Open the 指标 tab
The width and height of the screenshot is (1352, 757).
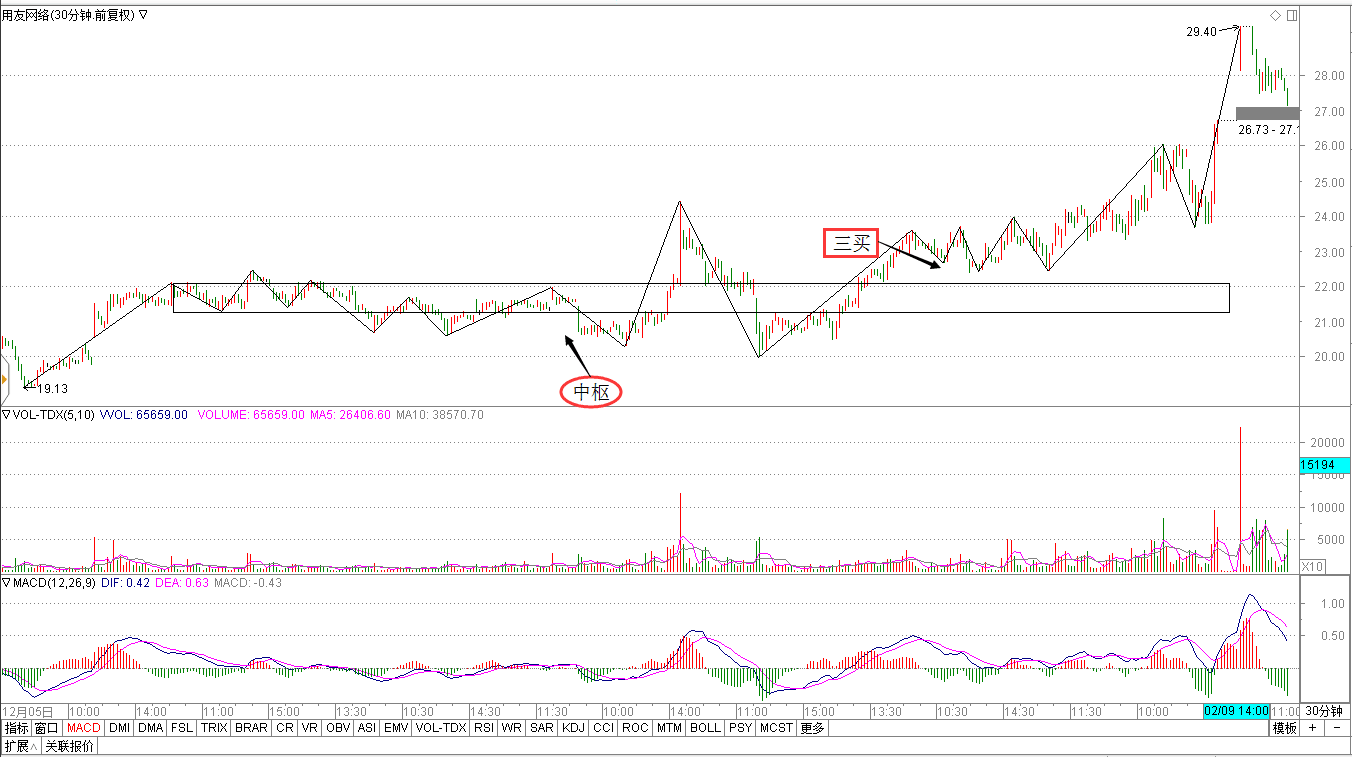16,728
